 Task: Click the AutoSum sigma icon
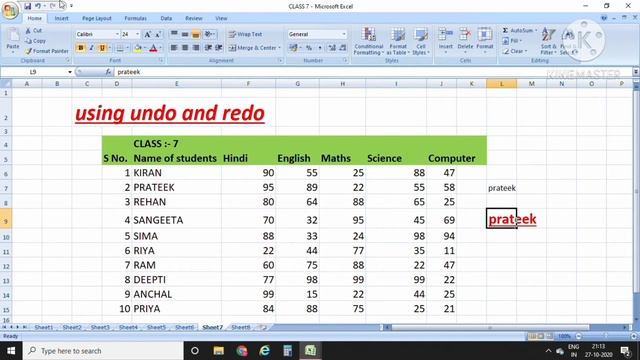(505, 30)
